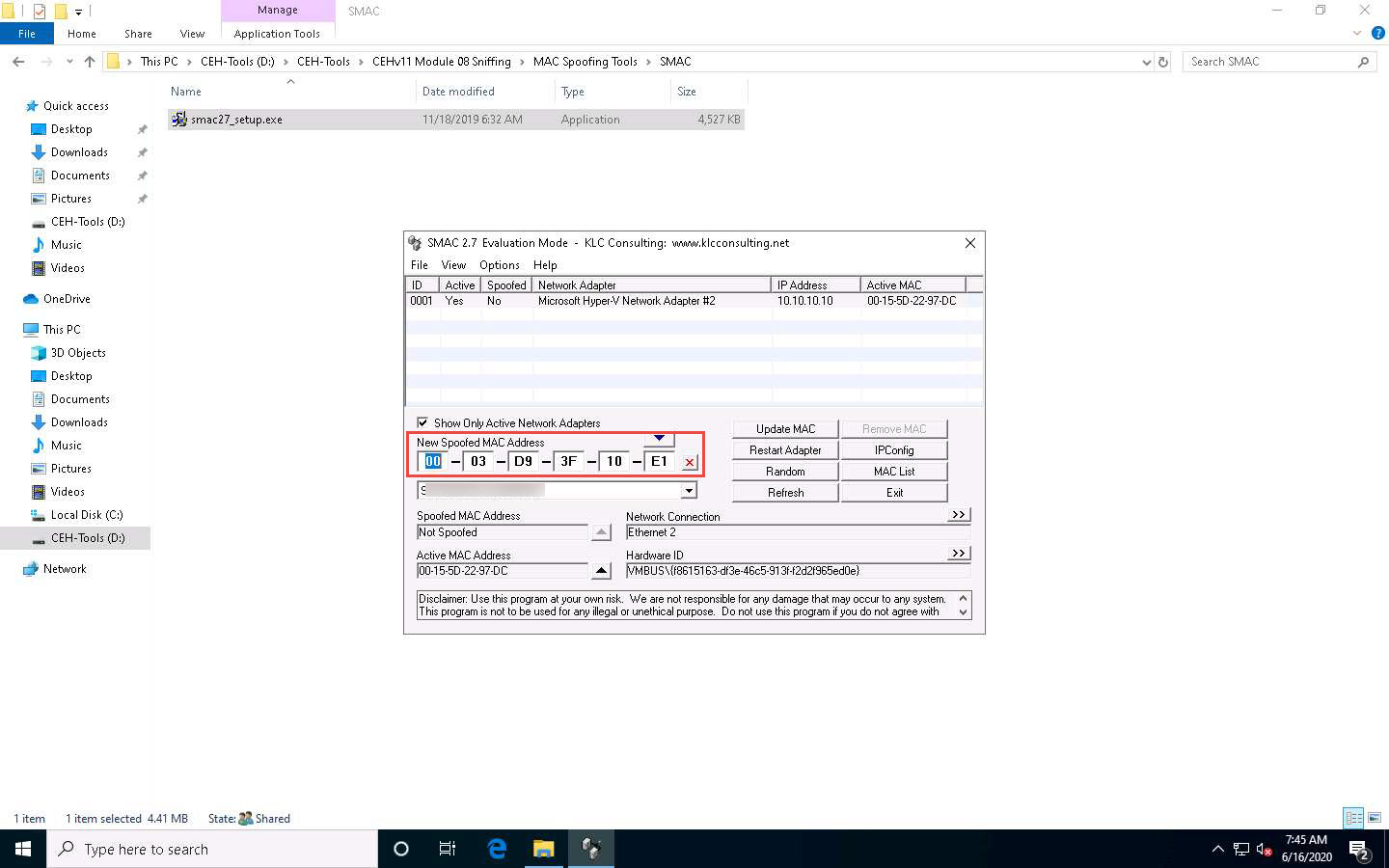Click the Exit button in SMAC
Viewport: 1389px width, 868px height.
click(x=894, y=493)
